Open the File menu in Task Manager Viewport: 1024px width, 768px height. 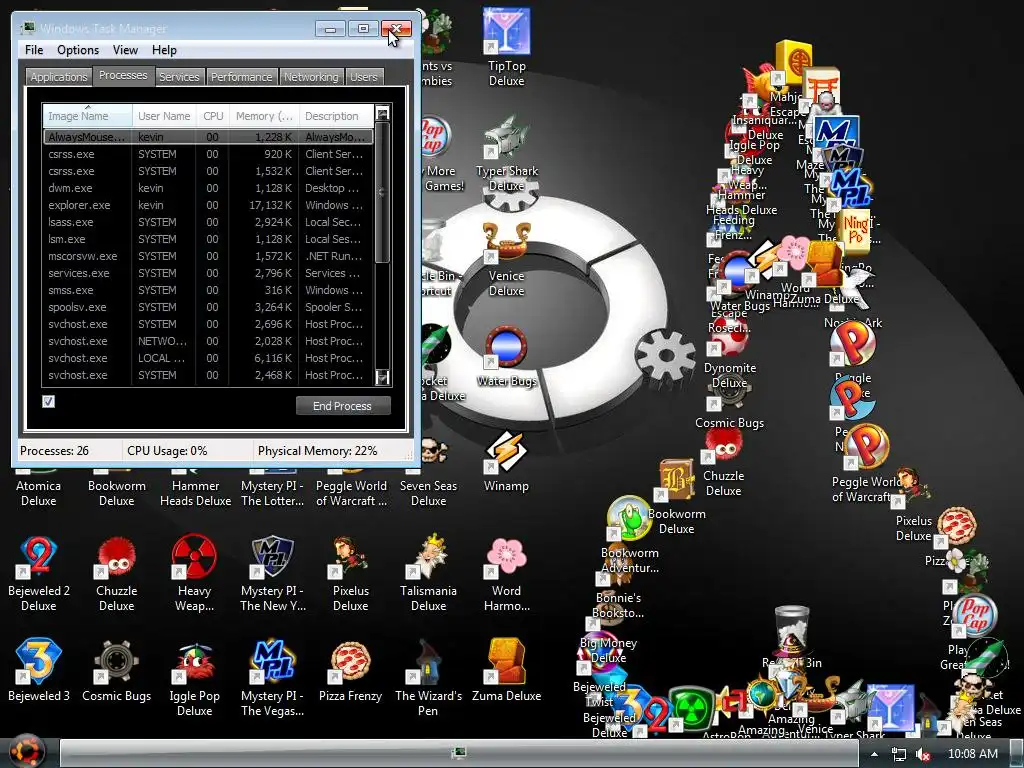coord(34,50)
